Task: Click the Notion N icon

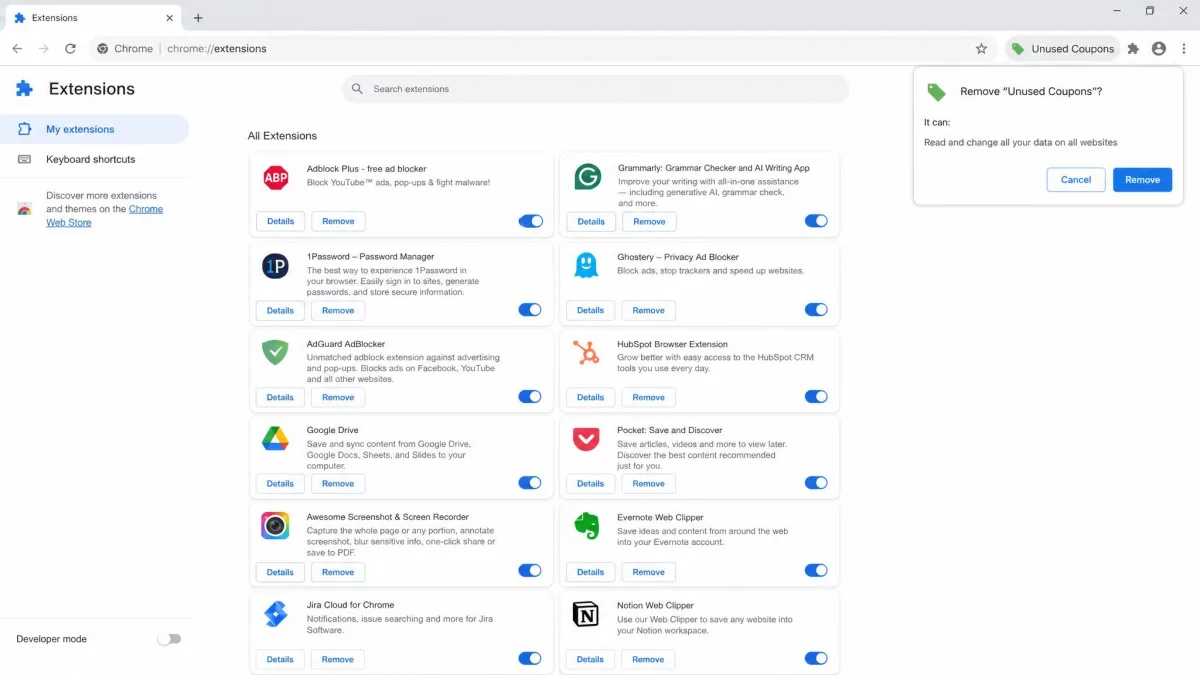Action: point(586,613)
